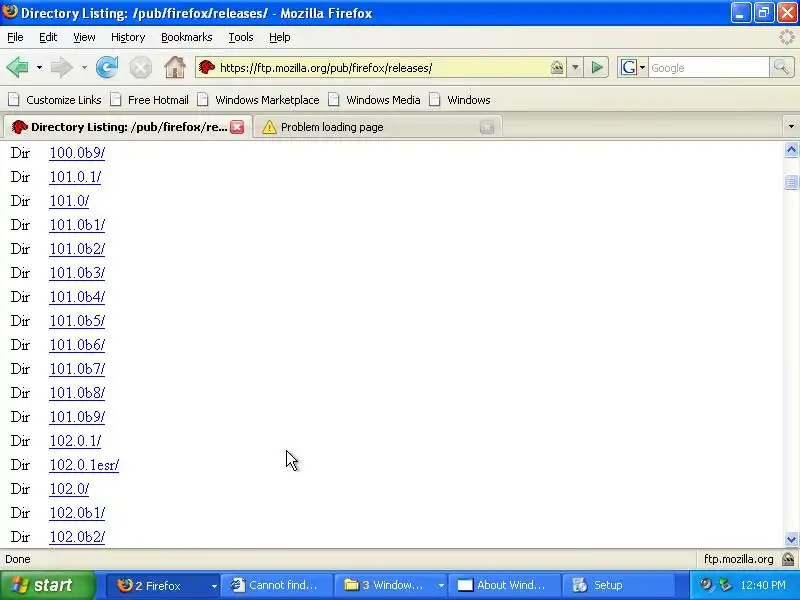The height and width of the screenshot is (600, 800).
Task: Open the File menu
Action: point(15,37)
